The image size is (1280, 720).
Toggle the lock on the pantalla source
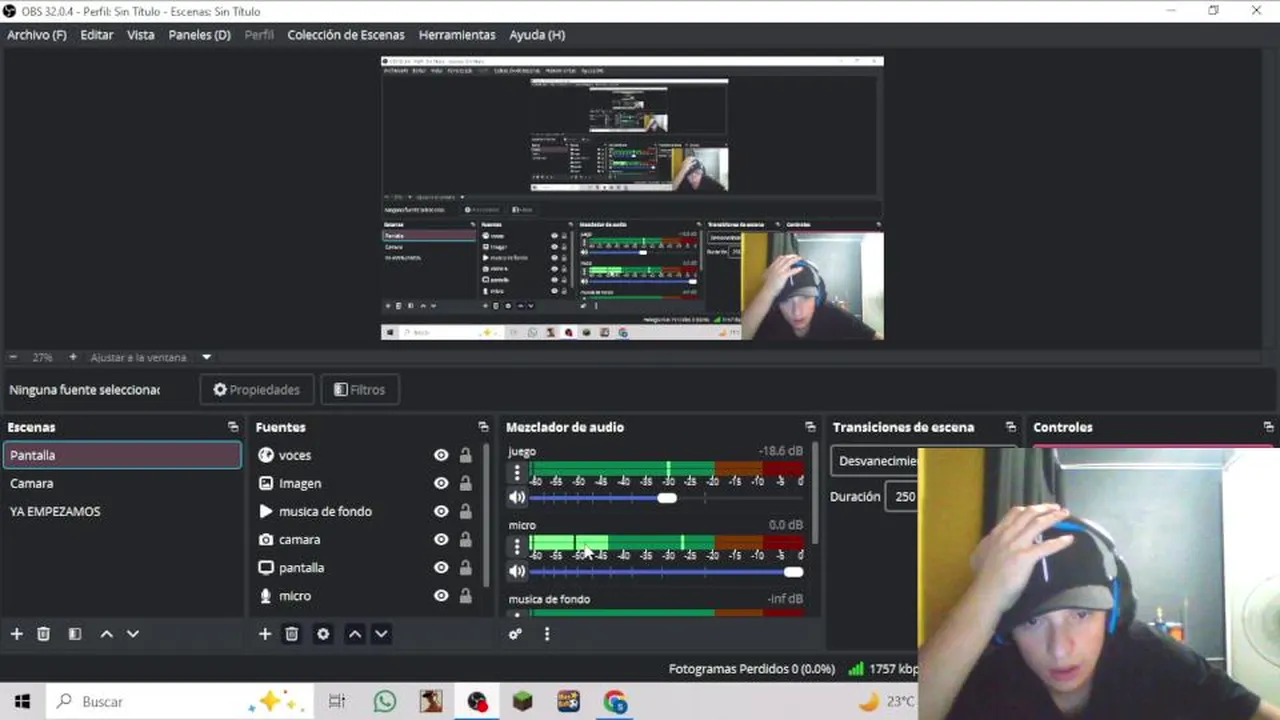465,567
